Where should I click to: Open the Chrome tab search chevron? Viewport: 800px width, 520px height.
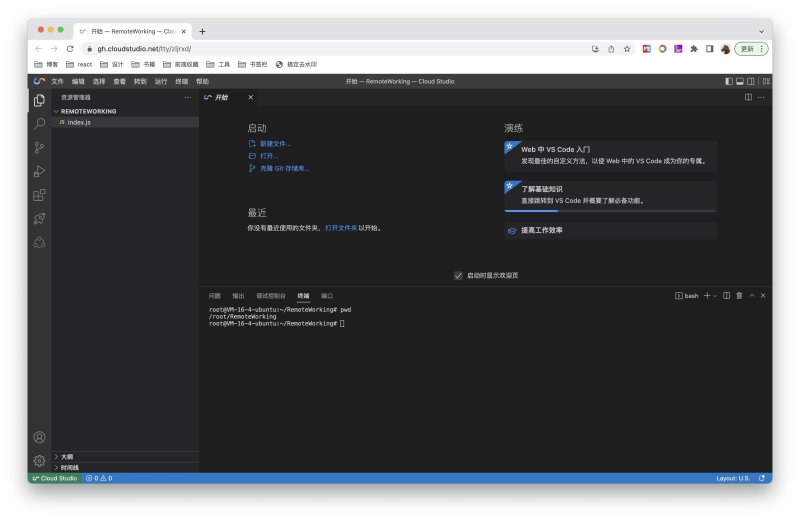coord(761,31)
